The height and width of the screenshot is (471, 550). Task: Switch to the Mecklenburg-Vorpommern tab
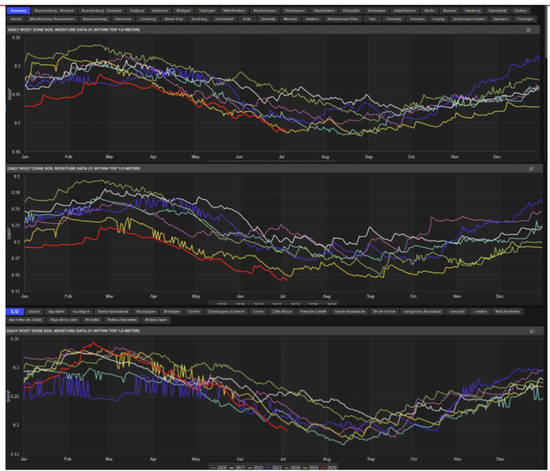pos(52,19)
